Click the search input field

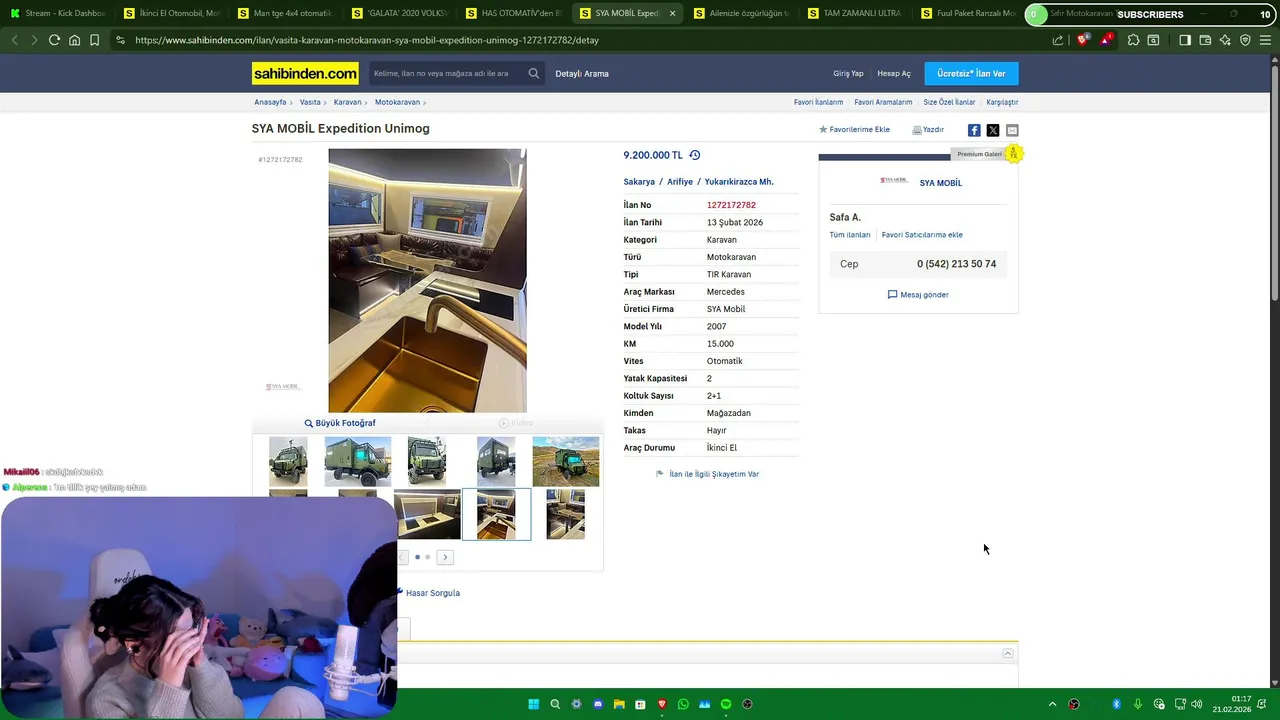click(448, 73)
